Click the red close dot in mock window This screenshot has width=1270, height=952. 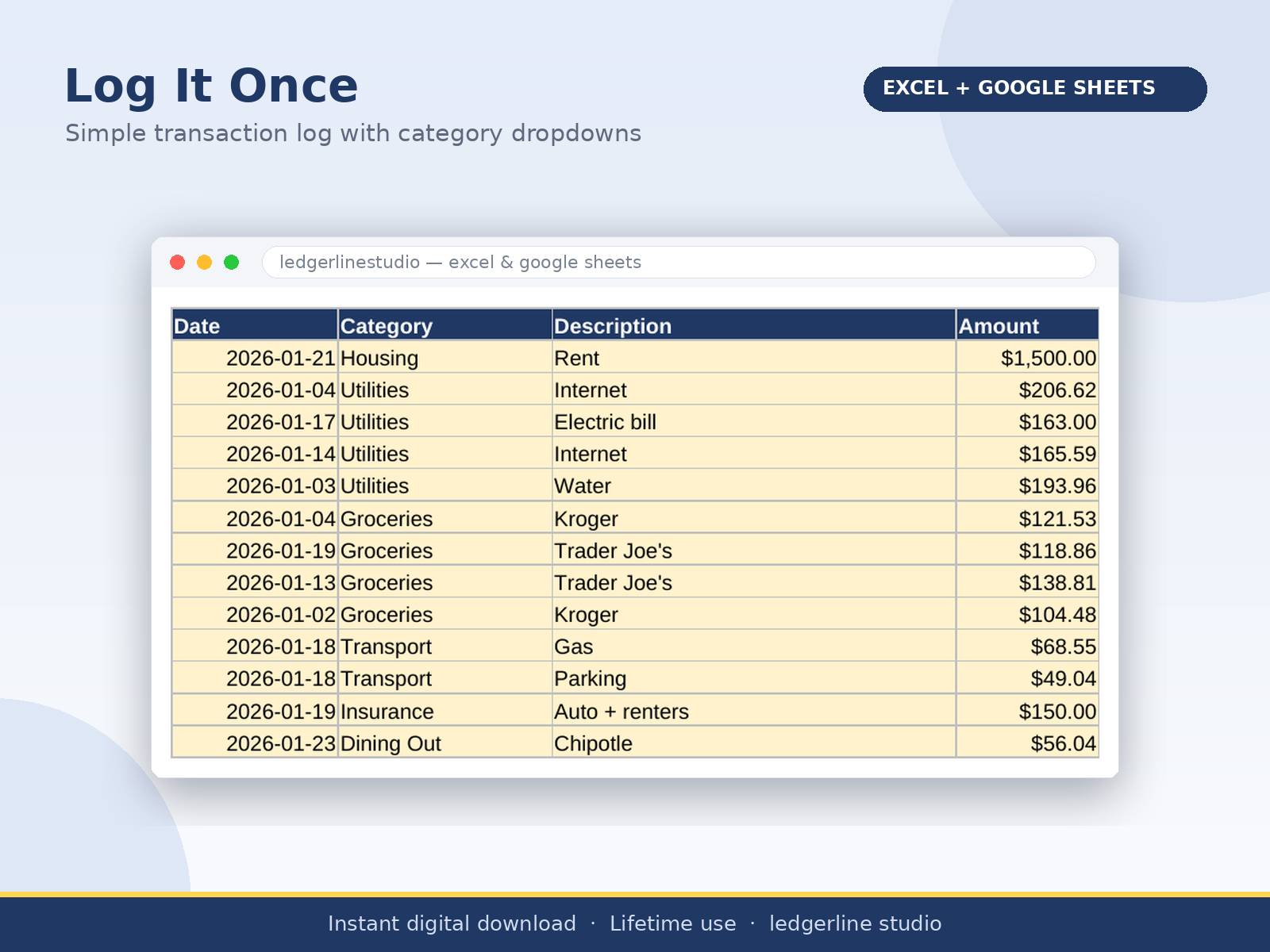click(x=178, y=262)
